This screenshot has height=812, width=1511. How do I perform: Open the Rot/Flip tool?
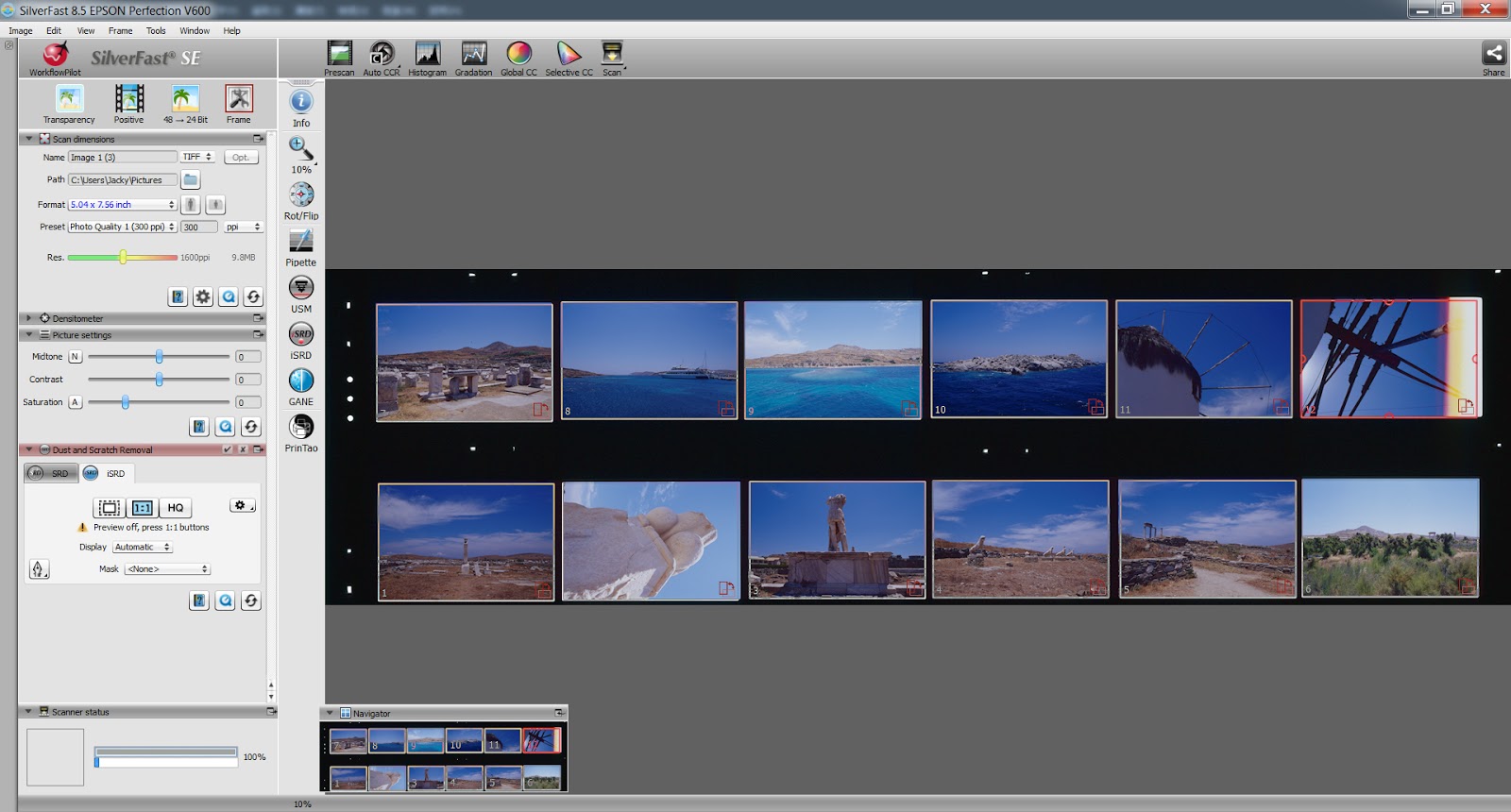click(x=301, y=200)
